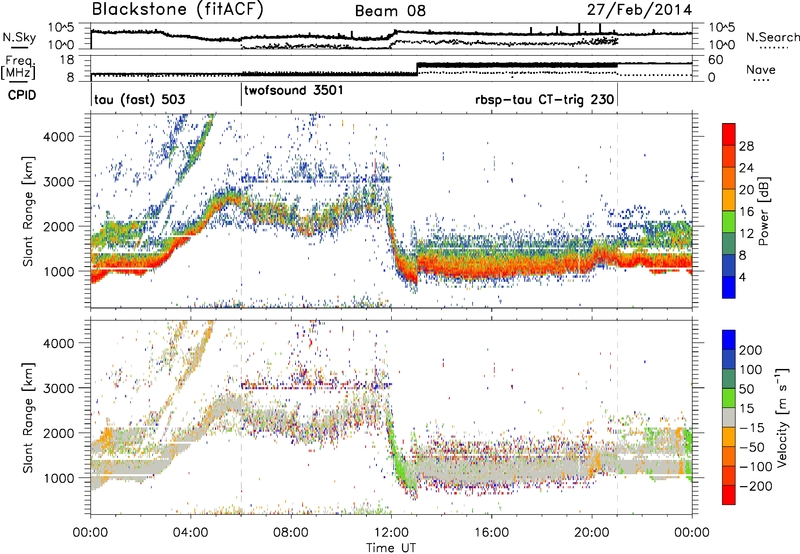The width and height of the screenshot is (800, 554).
Task: Click the '08:00' time axis tick label
Action: tap(291, 533)
